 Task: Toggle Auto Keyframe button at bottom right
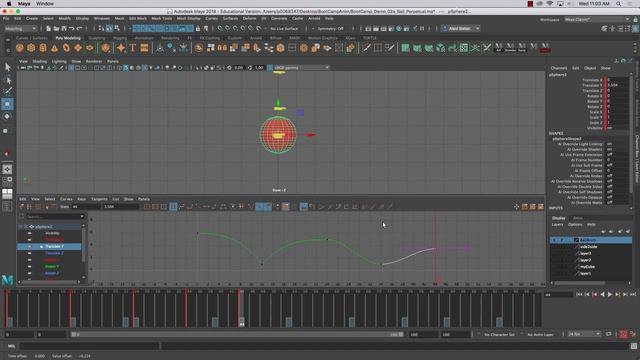tap(623, 334)
